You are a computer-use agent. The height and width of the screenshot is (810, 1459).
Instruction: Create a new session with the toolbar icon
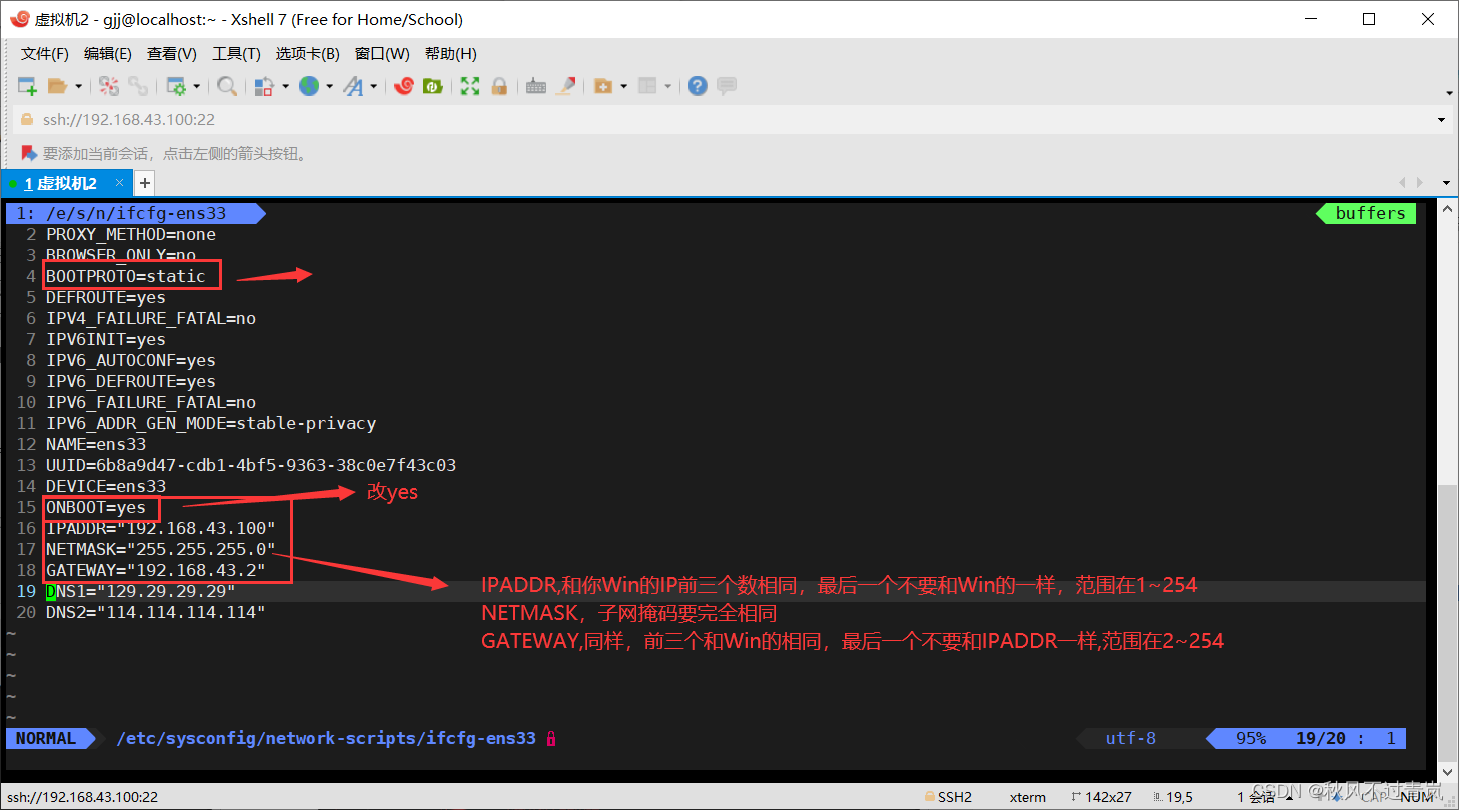27,86
